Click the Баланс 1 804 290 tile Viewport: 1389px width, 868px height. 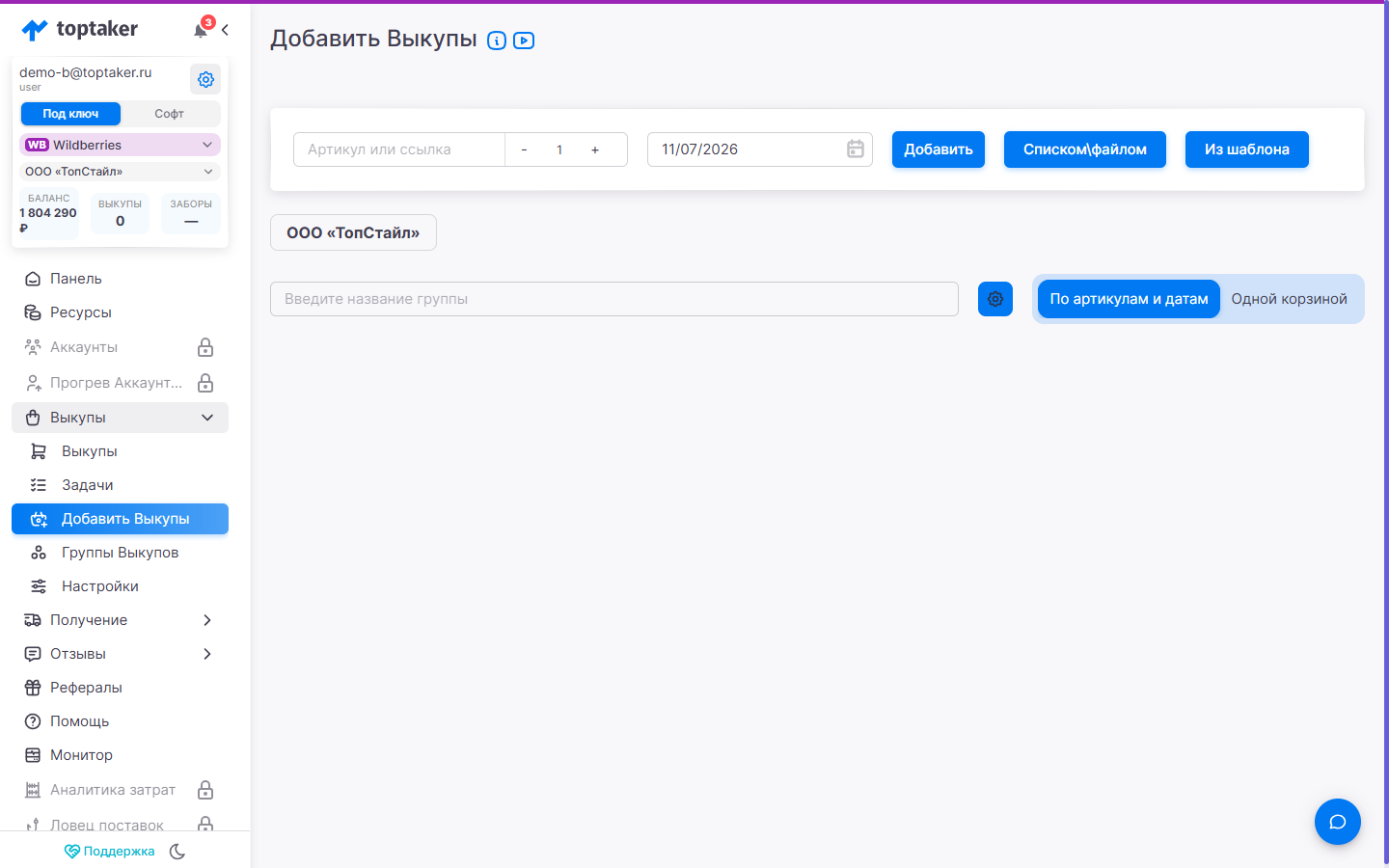(49, 213)
